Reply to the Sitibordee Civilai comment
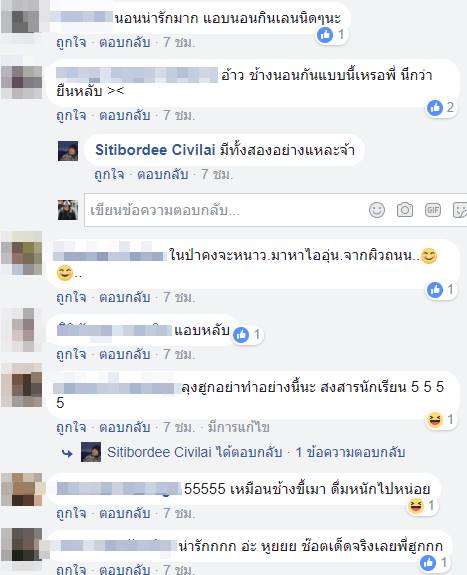The height and width of the screenshot is (575, 467). [163, 174]
